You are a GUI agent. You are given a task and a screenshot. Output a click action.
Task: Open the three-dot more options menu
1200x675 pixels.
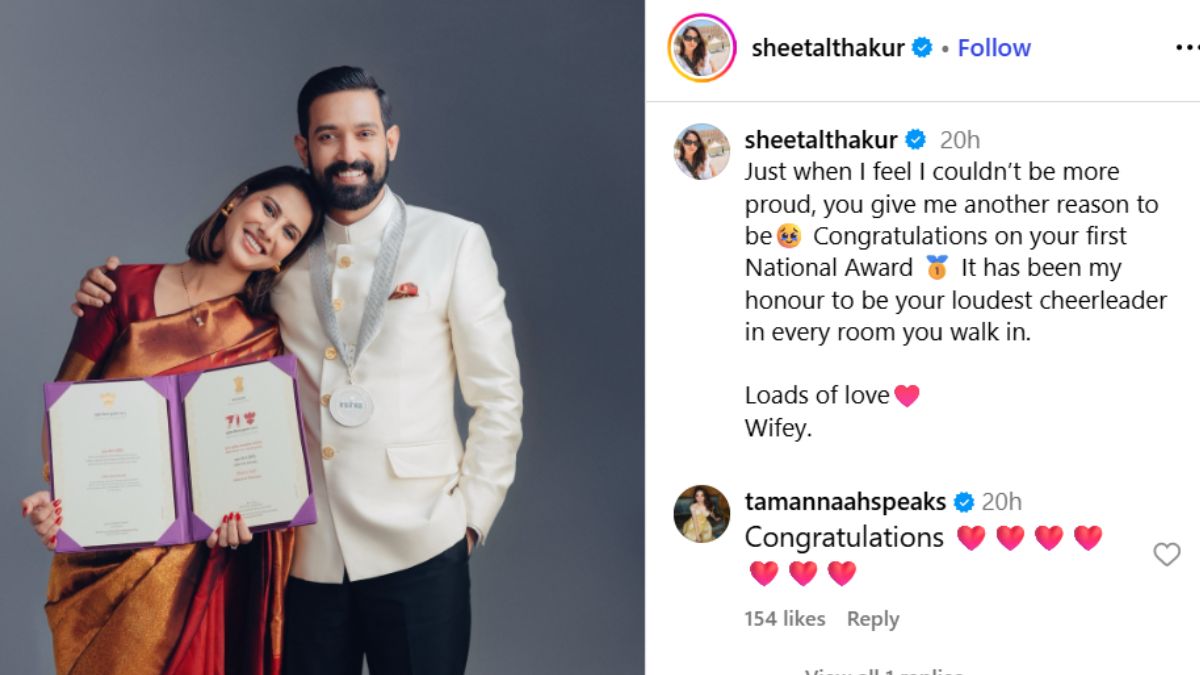pos(1187,48)
